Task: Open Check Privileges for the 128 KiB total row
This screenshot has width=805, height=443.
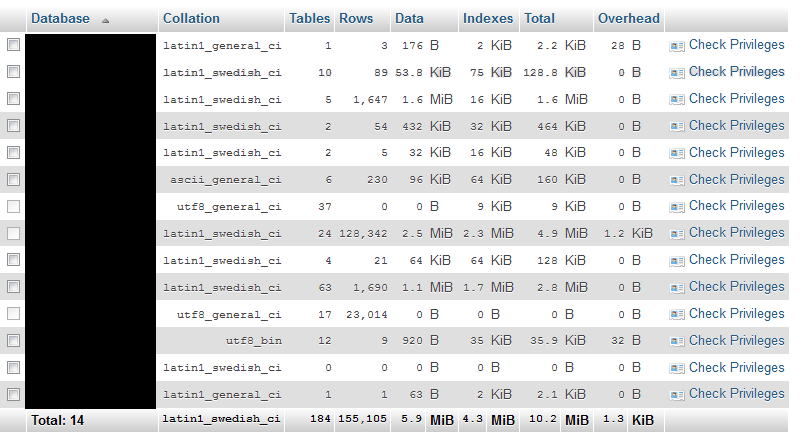Action: coord(736,260)
